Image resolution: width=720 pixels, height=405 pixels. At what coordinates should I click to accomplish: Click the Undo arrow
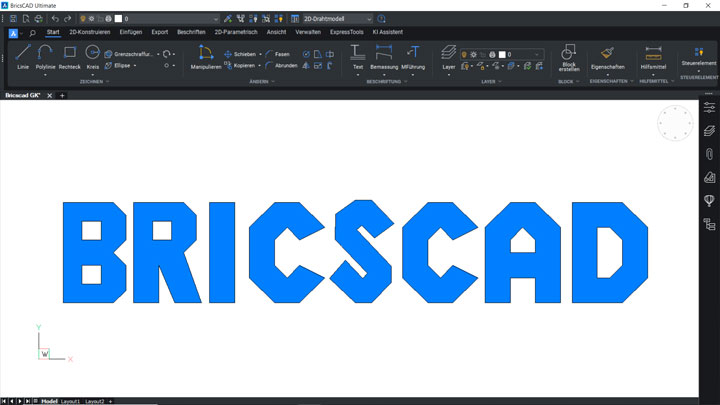(55, 19)
